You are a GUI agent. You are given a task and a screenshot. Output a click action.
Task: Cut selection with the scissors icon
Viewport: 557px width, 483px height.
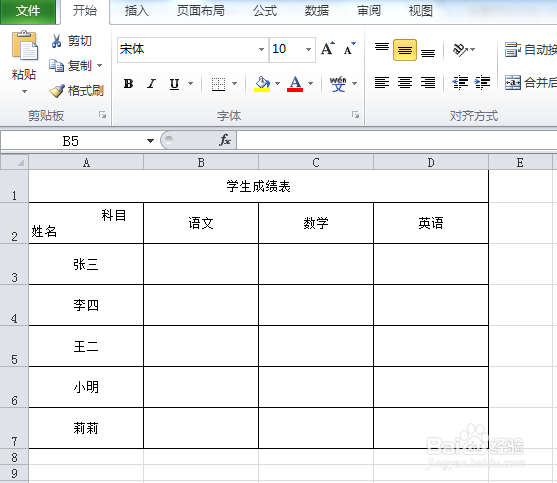[x=56, y=41]
